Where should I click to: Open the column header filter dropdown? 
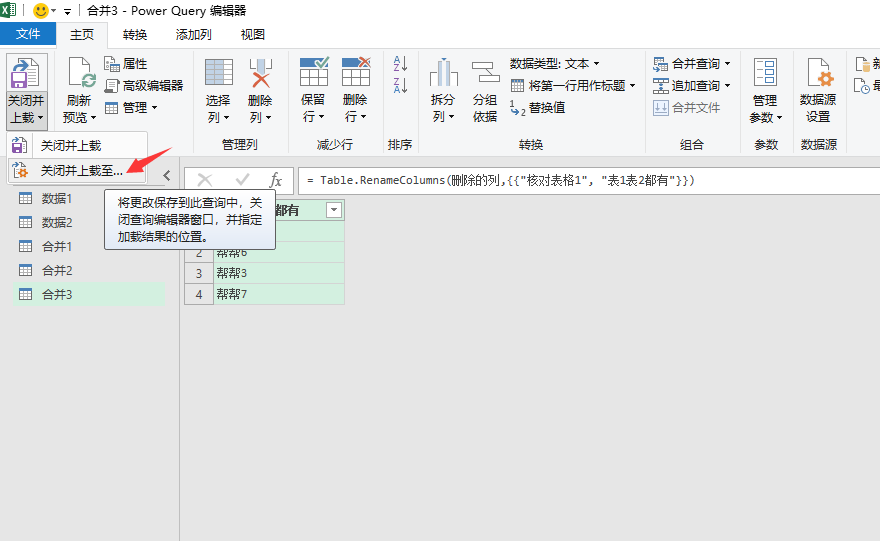pos(334,210)
